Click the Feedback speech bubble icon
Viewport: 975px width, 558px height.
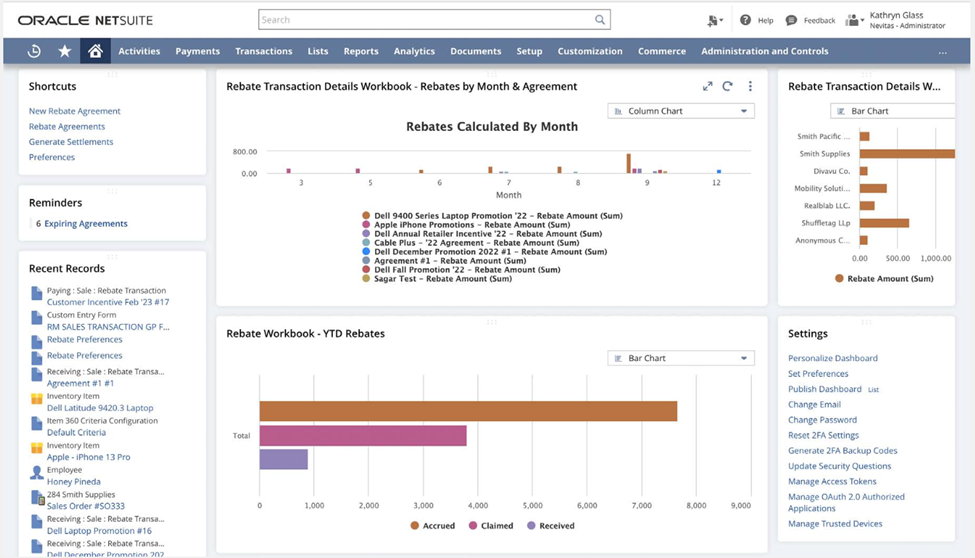[792, 20]
